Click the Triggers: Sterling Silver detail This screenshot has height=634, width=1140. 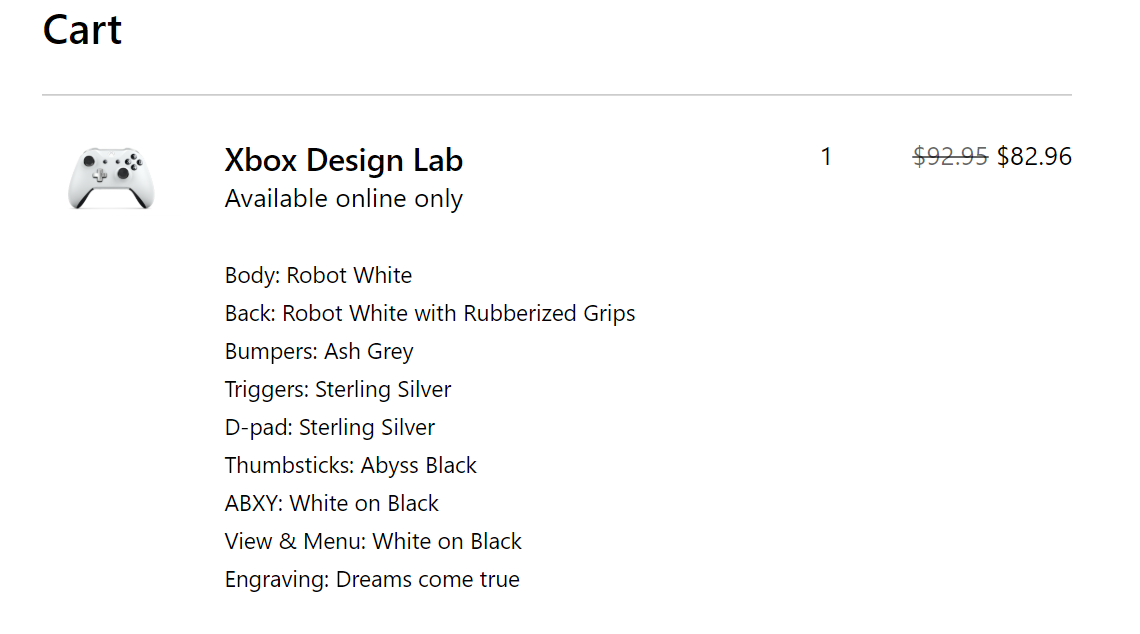(338, 390)
